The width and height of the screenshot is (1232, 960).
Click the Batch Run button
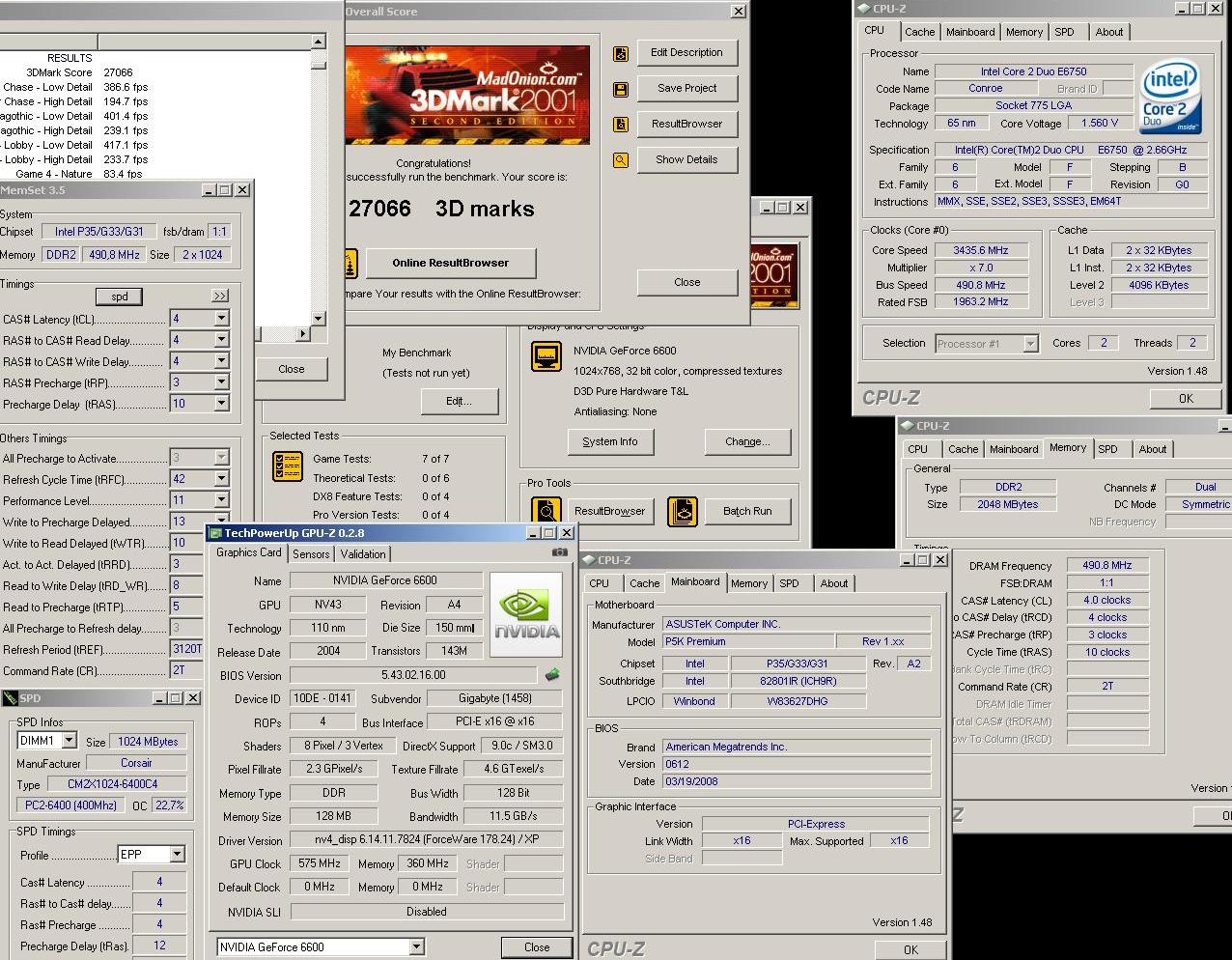[x=747, y=512]
